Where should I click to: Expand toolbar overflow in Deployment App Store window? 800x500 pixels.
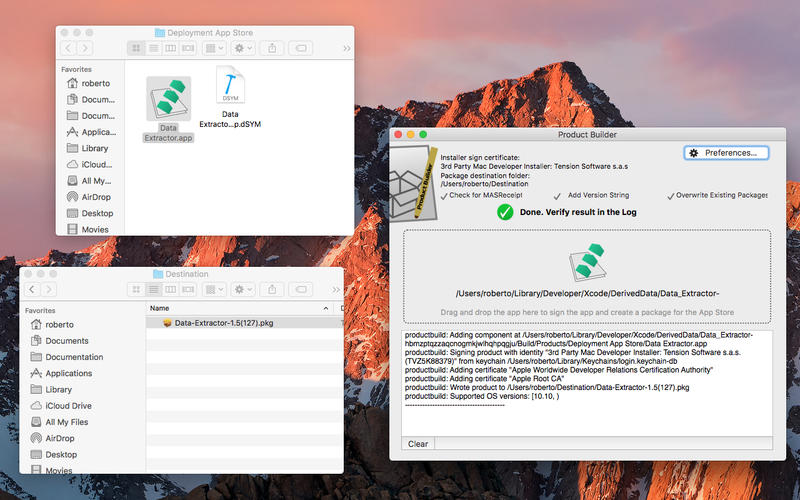coord(347,48)
